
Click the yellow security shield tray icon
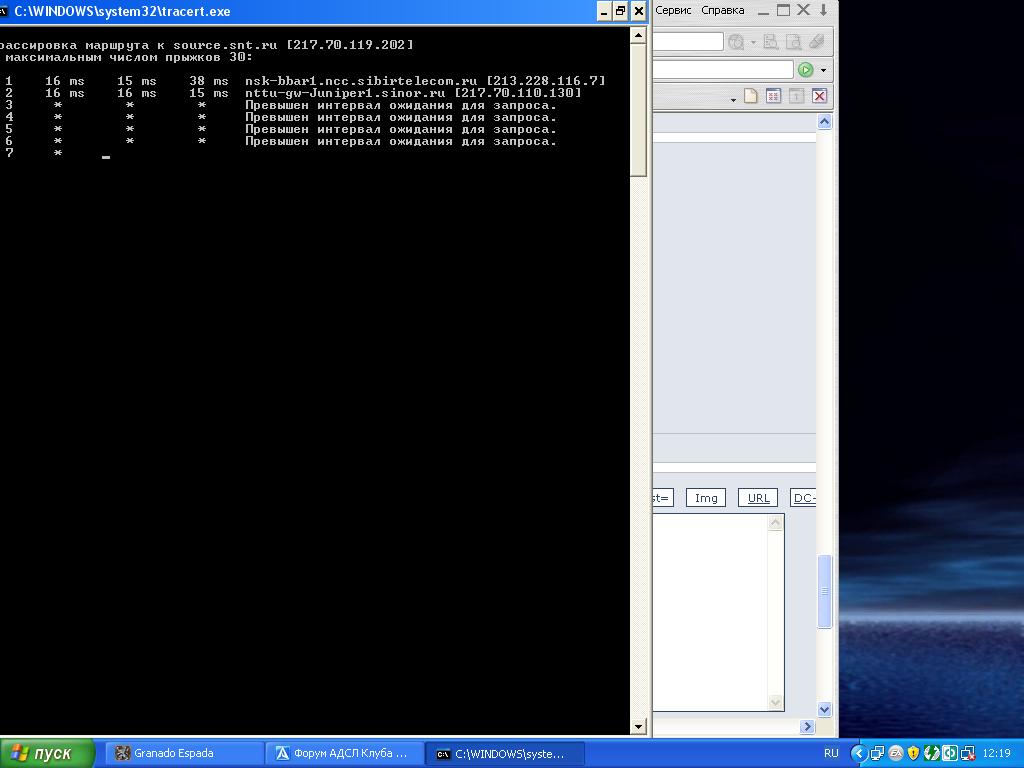(x=913, y=753)
